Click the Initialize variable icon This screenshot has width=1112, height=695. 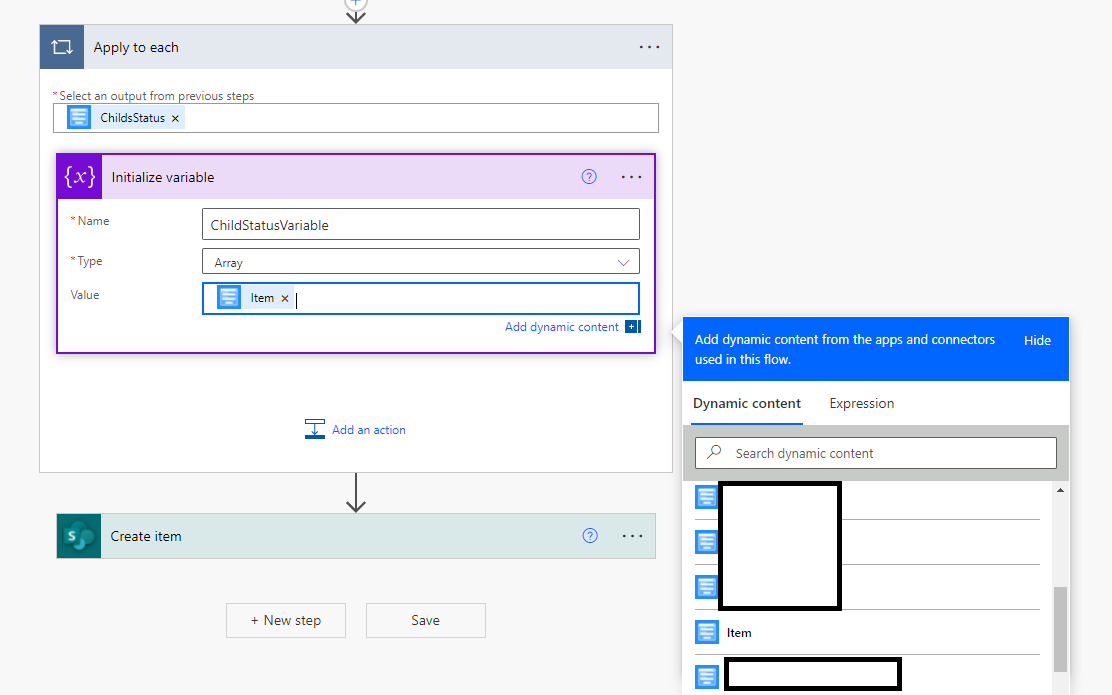coord(80,177)
